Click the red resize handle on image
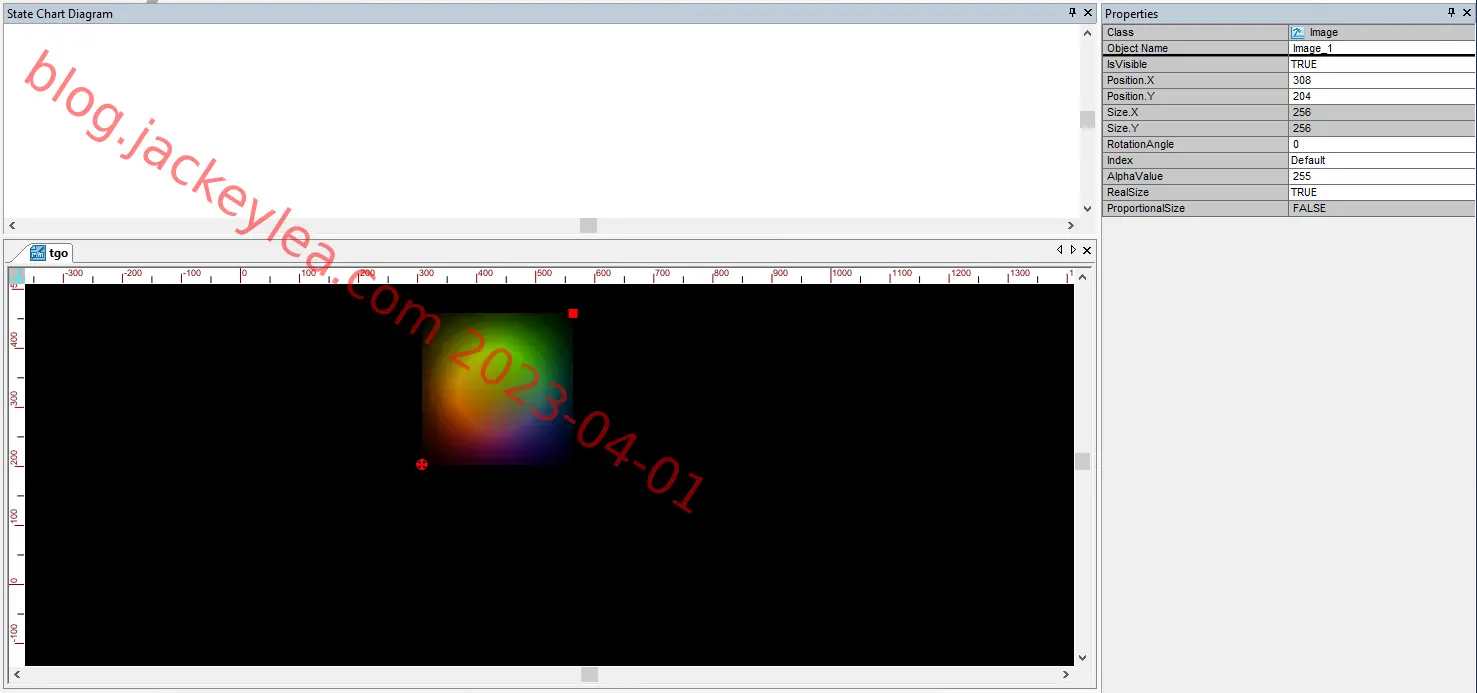The height and width of the screenshot is (693, 1477). (x=573, y=313)
